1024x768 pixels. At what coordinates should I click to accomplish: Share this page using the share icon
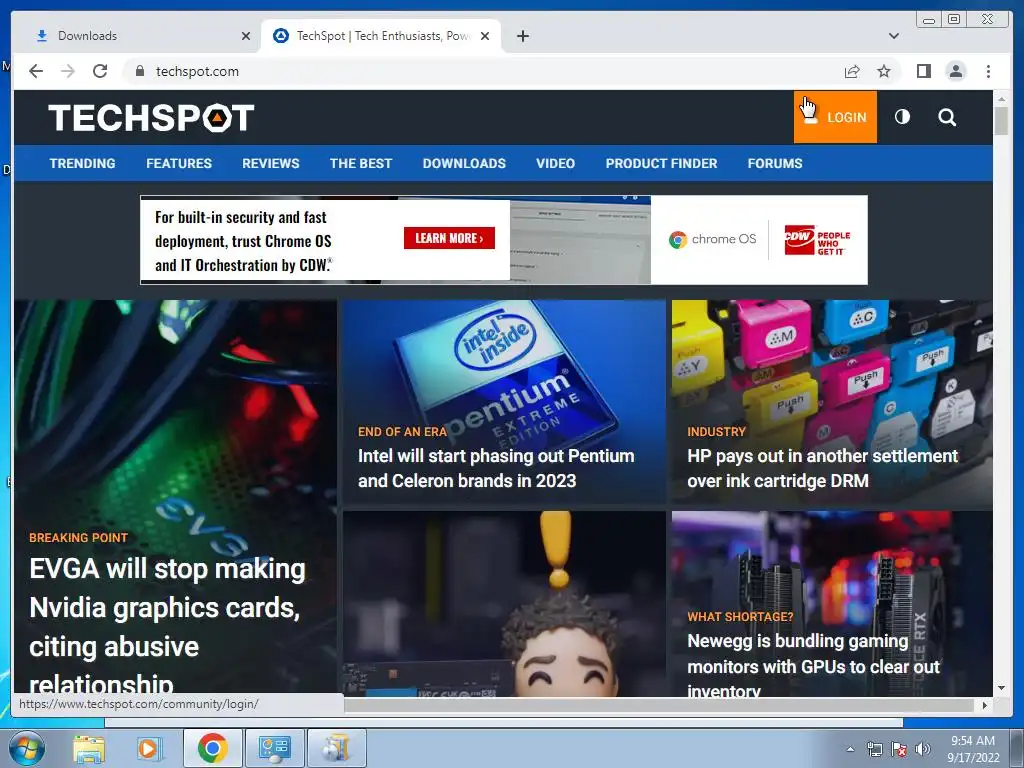852,71
